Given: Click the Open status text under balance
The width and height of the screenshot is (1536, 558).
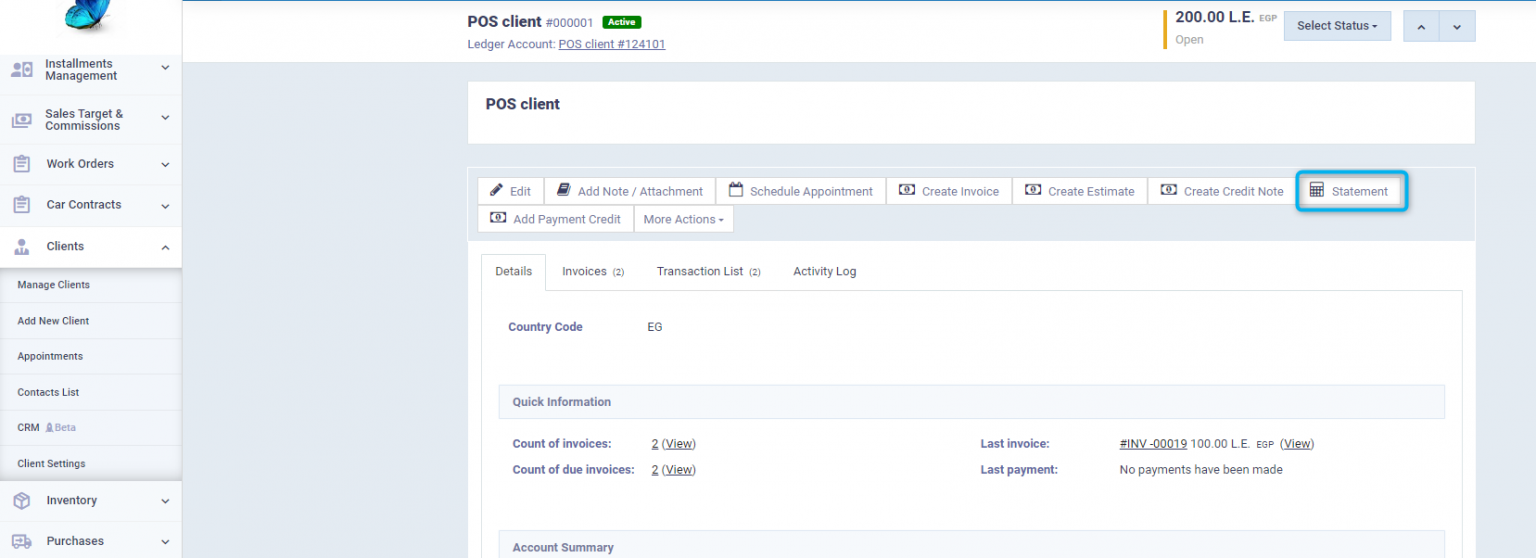Looking at the screenshot, I should (x=1190, y=40).
